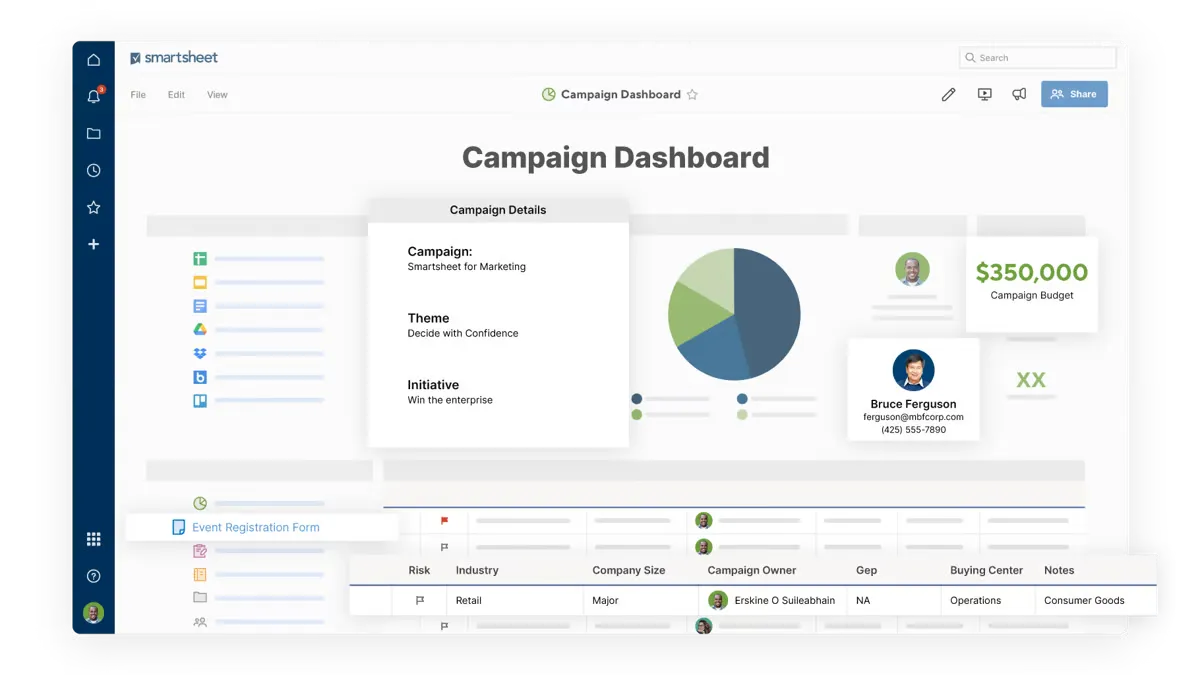The image size is (1200, 675).
Task: Click the Company Size column header
Action: point(629,570)
